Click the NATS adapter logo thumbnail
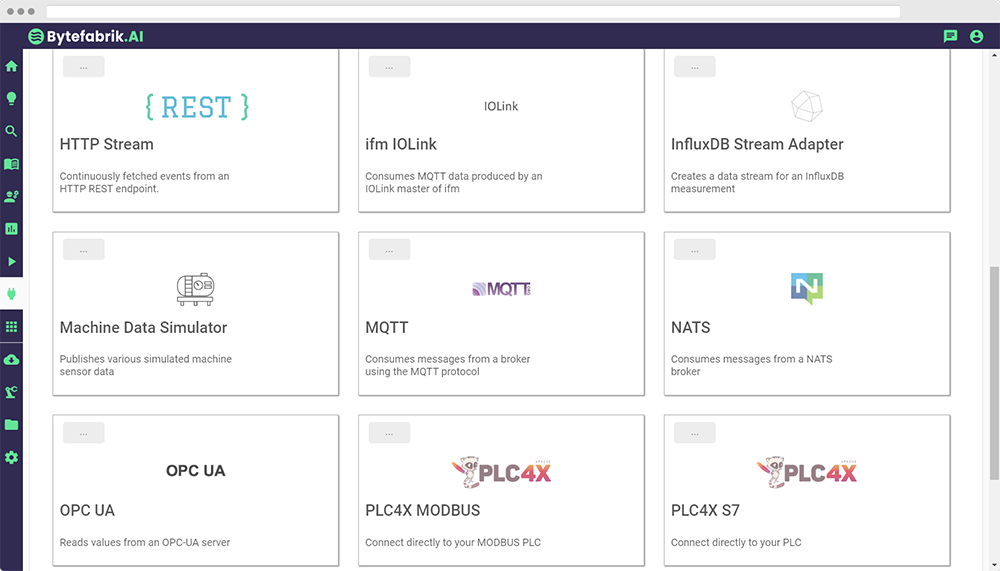This screenshot has height=571, width=1000. (x=806, y=288)
